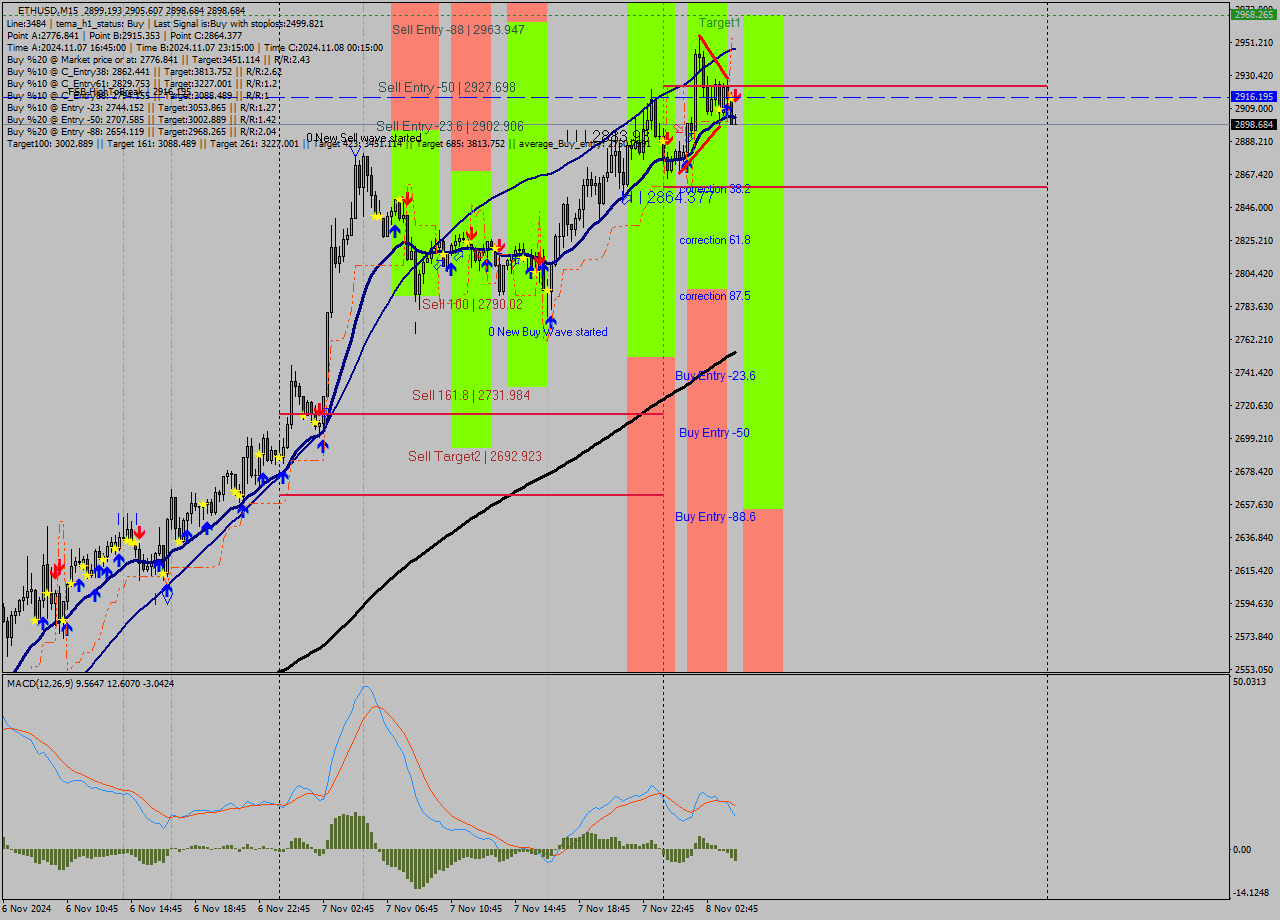Click the green 2968.265 price tag
Screen dimensions: 1280x920
tap(1253, 14)
